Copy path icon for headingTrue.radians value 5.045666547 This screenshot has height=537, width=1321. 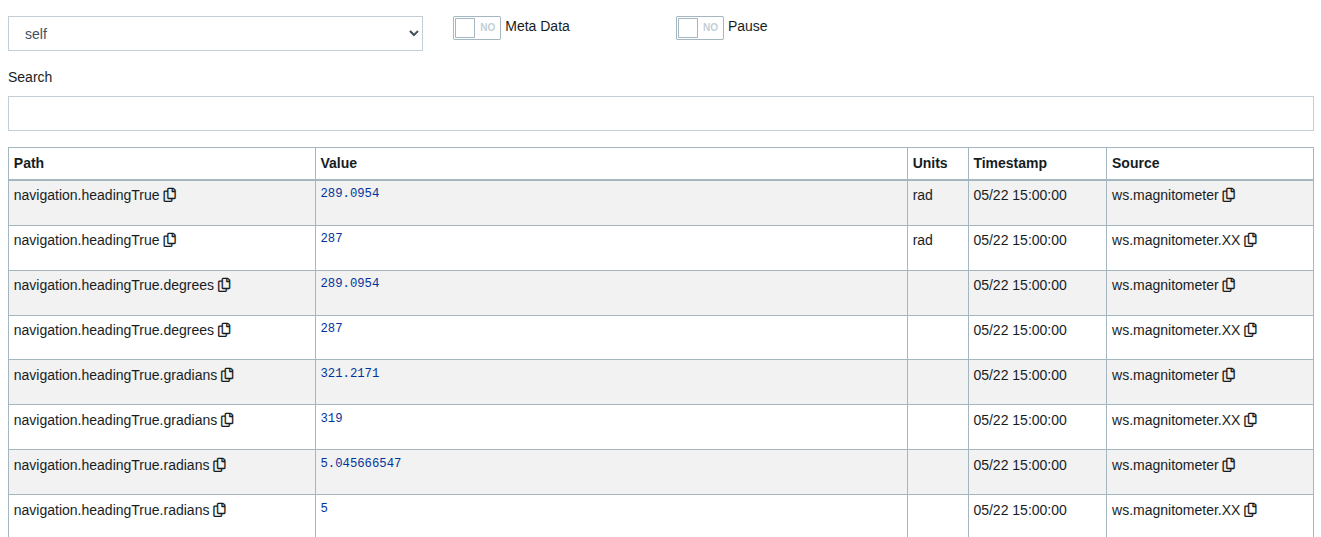pyautogui.click(x=220, y=465)
